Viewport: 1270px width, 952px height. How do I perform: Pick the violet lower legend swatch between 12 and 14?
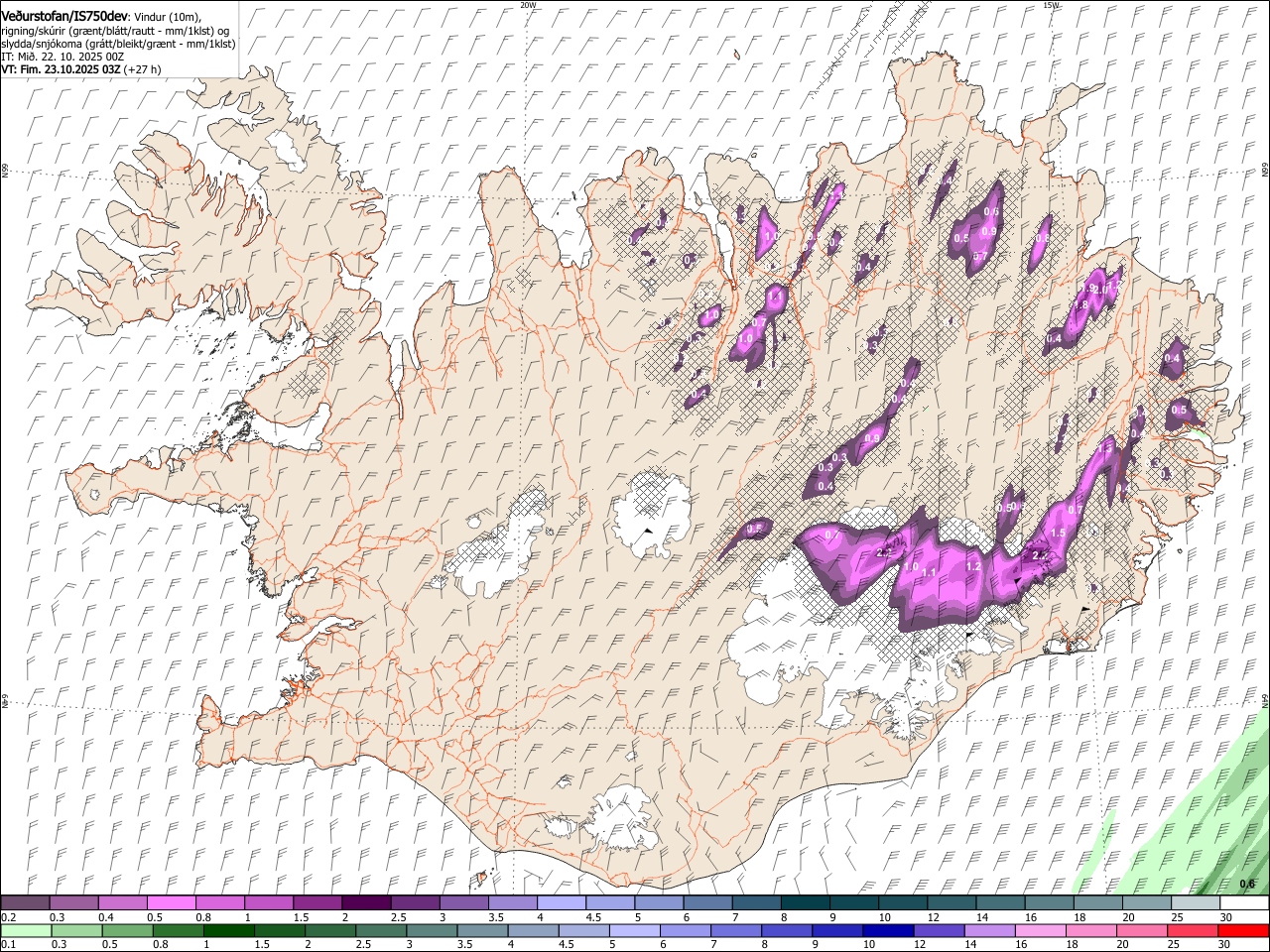pyautogui.click(x=938, y=930)
